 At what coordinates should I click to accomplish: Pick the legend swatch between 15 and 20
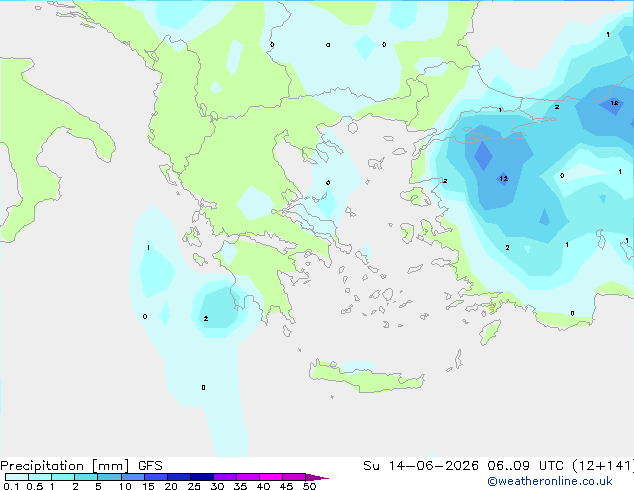point(156,477)
